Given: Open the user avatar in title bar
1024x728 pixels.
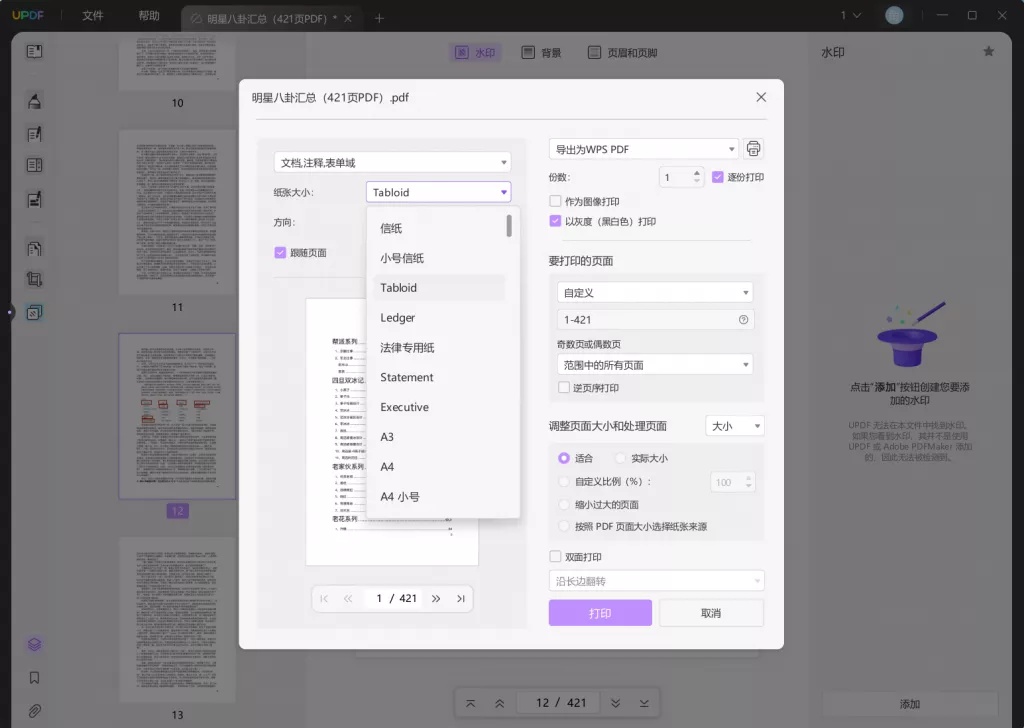Looking at the screenshot, I should (894, 16).
